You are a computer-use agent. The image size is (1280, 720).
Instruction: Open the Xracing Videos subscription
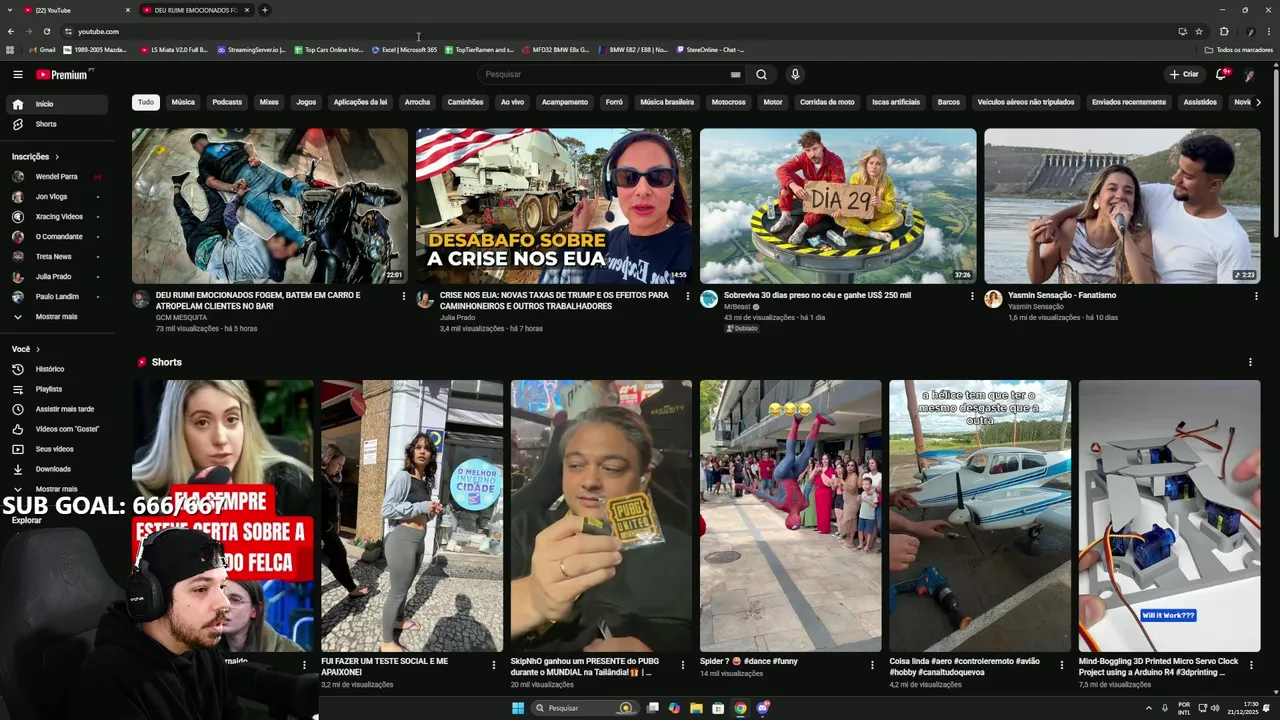click(x=56, y=217)
